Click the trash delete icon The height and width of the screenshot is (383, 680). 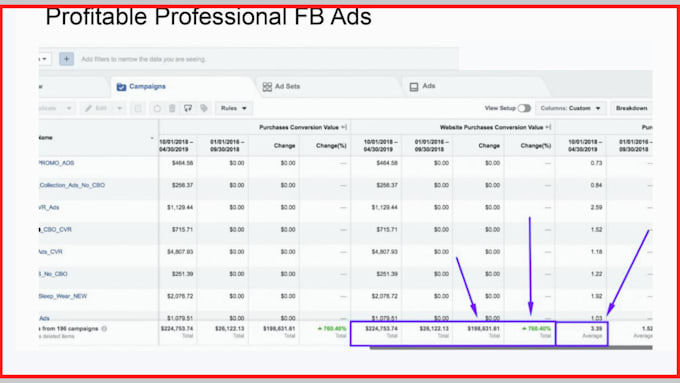pos(172,108)
